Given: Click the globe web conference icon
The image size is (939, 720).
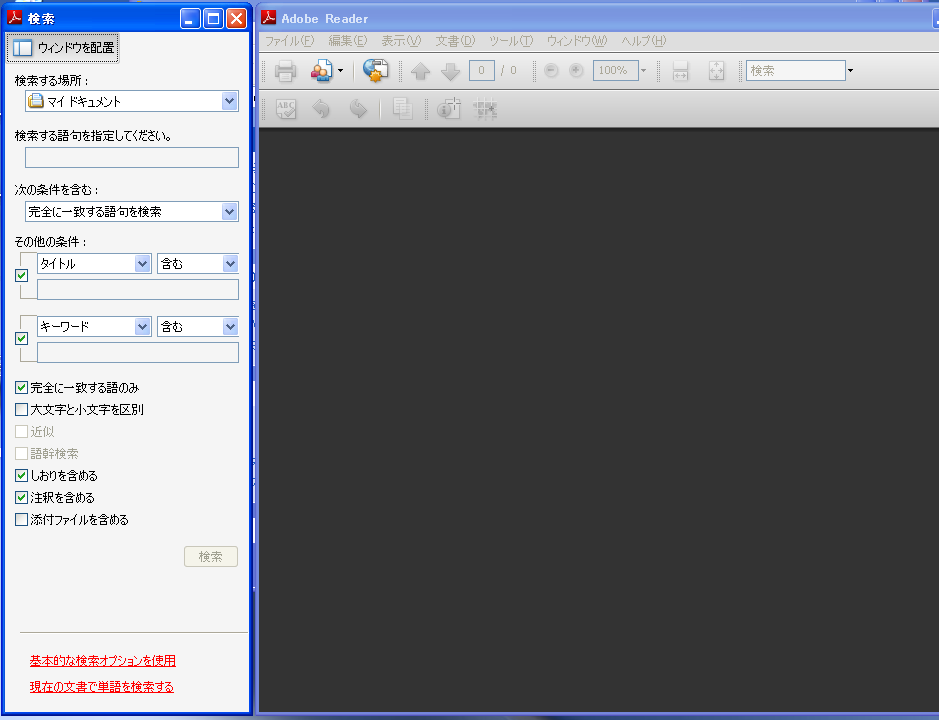Looking at the screenshot, I should click(x=375, y=71).
